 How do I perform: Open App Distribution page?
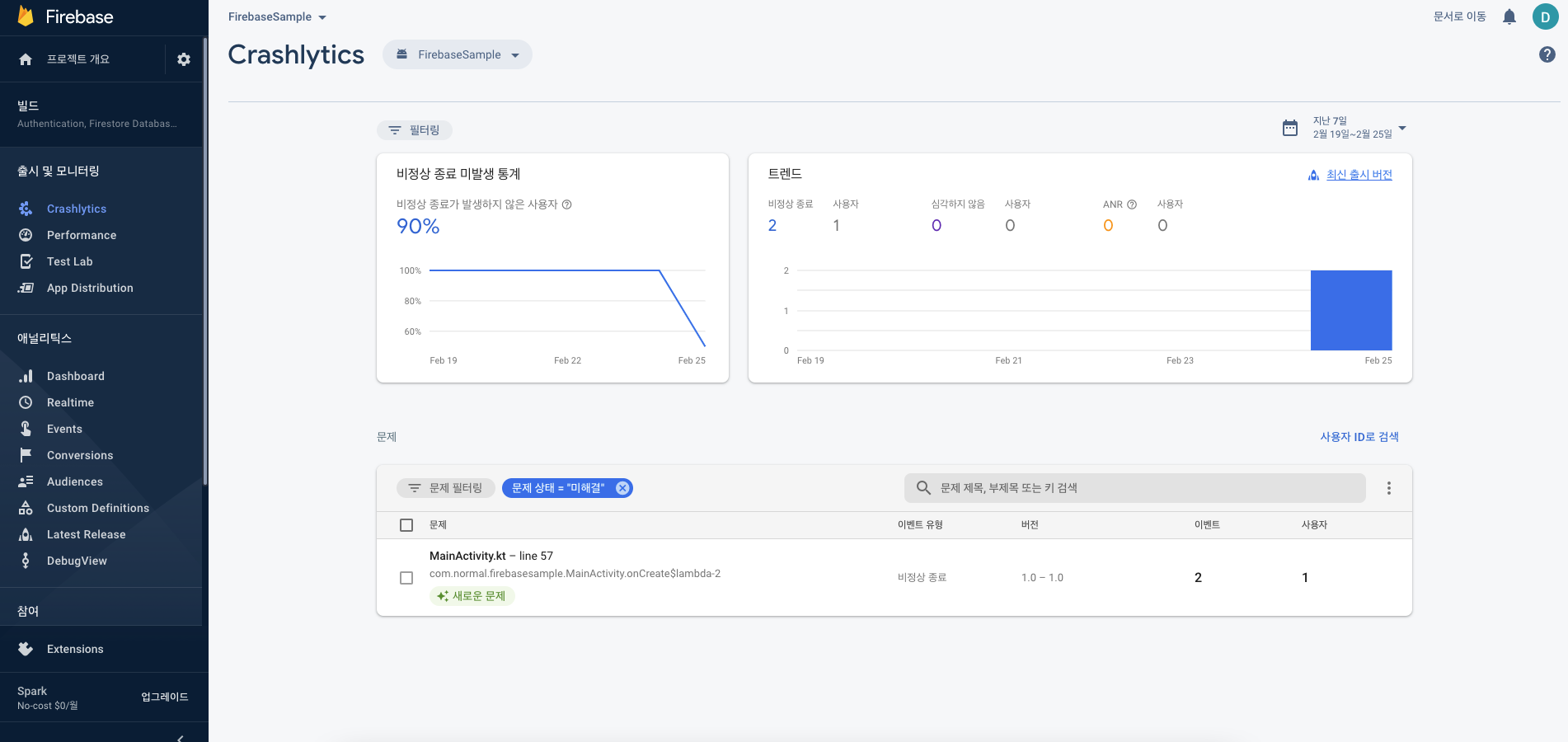click(90, 288)
